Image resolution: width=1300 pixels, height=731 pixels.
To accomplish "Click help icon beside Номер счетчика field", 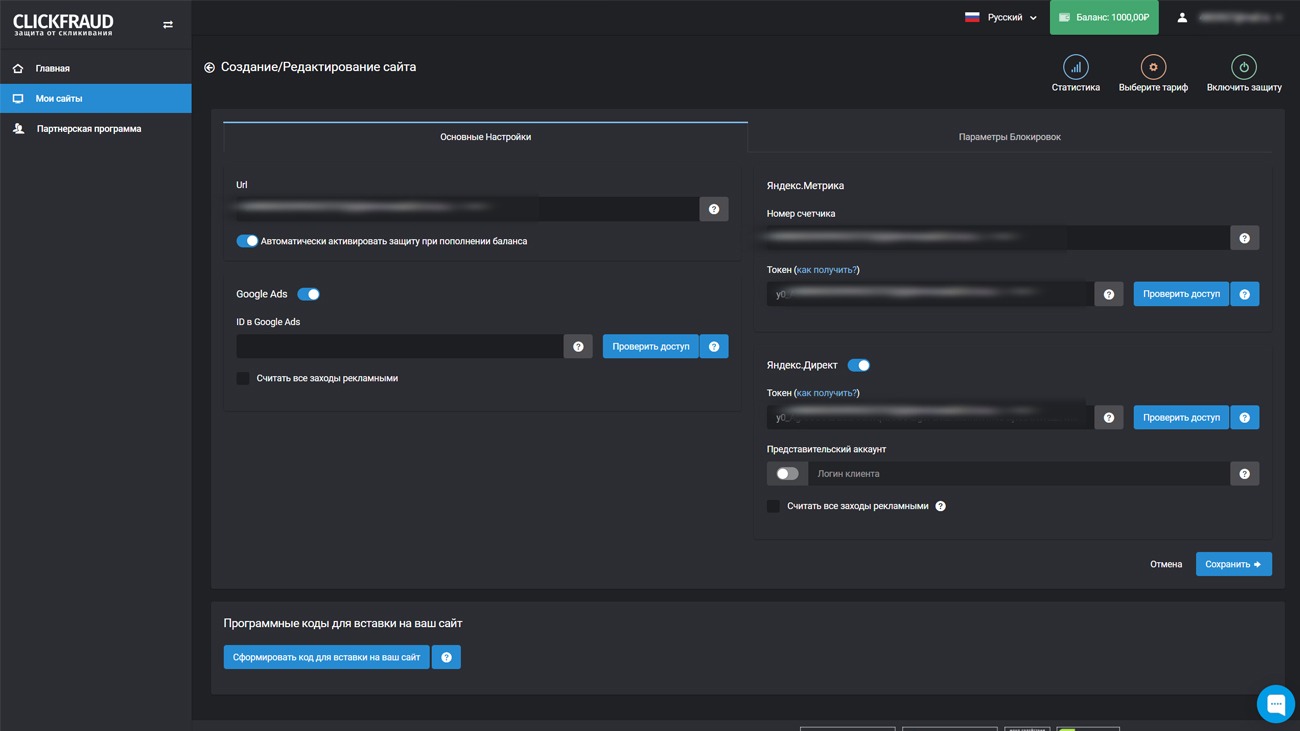I will pos(1244,238).
